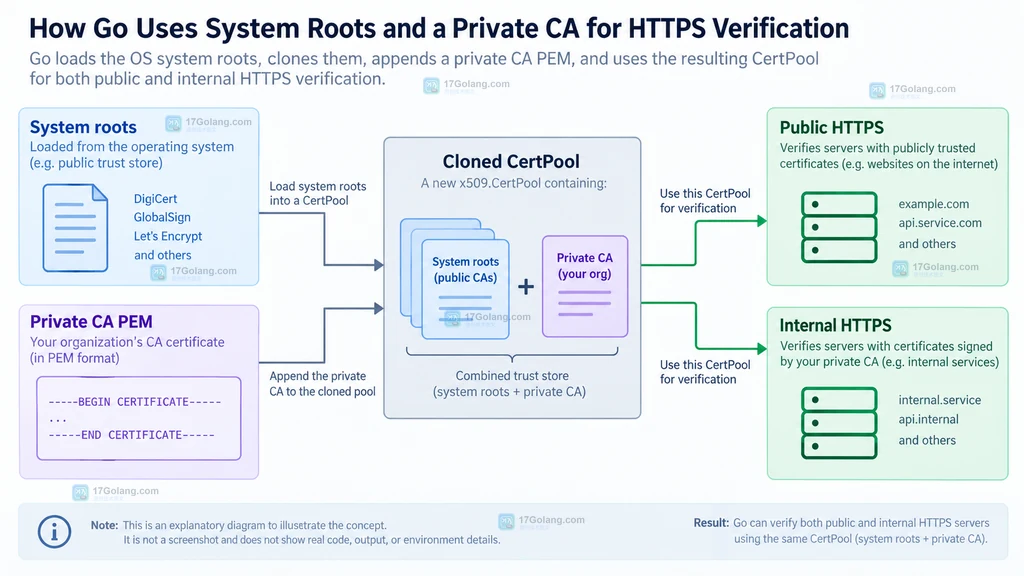Click the "api.service.com" host name
The width and height of the screenshot is (1024, 576).
(940, 223)
